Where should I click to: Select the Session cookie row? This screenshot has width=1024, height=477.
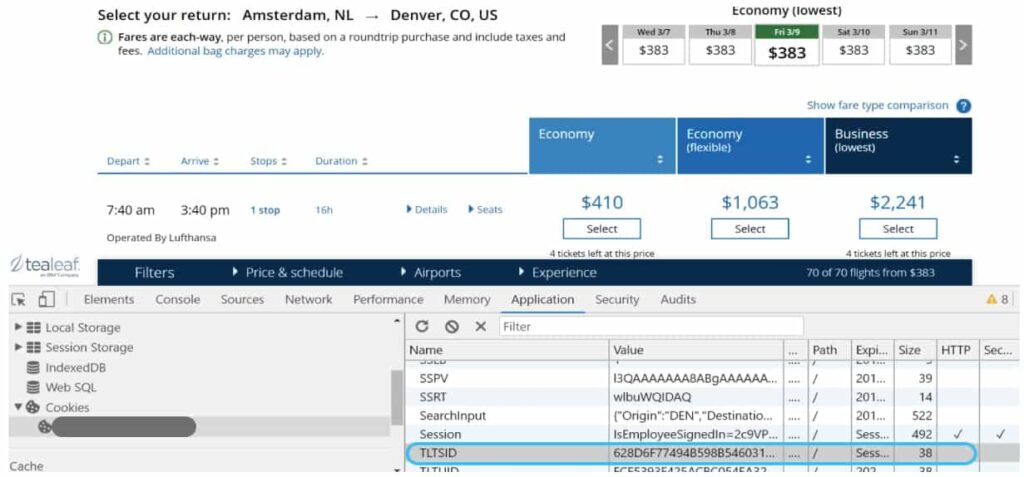711,434
